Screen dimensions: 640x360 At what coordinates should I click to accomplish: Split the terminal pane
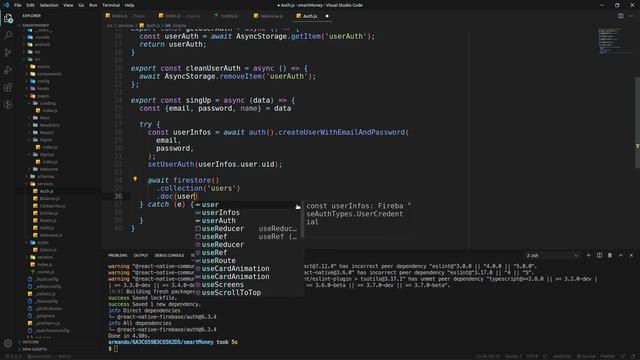[x=599, y=255]
